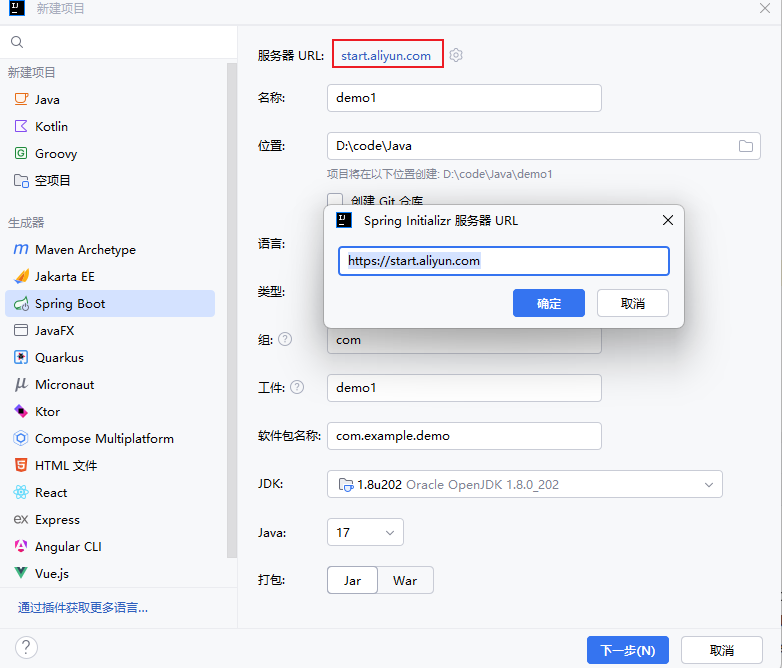Viewport: 782px width, 668px height.
Task: Click the search field in sidebar
Action: click(x=119, y=42)
